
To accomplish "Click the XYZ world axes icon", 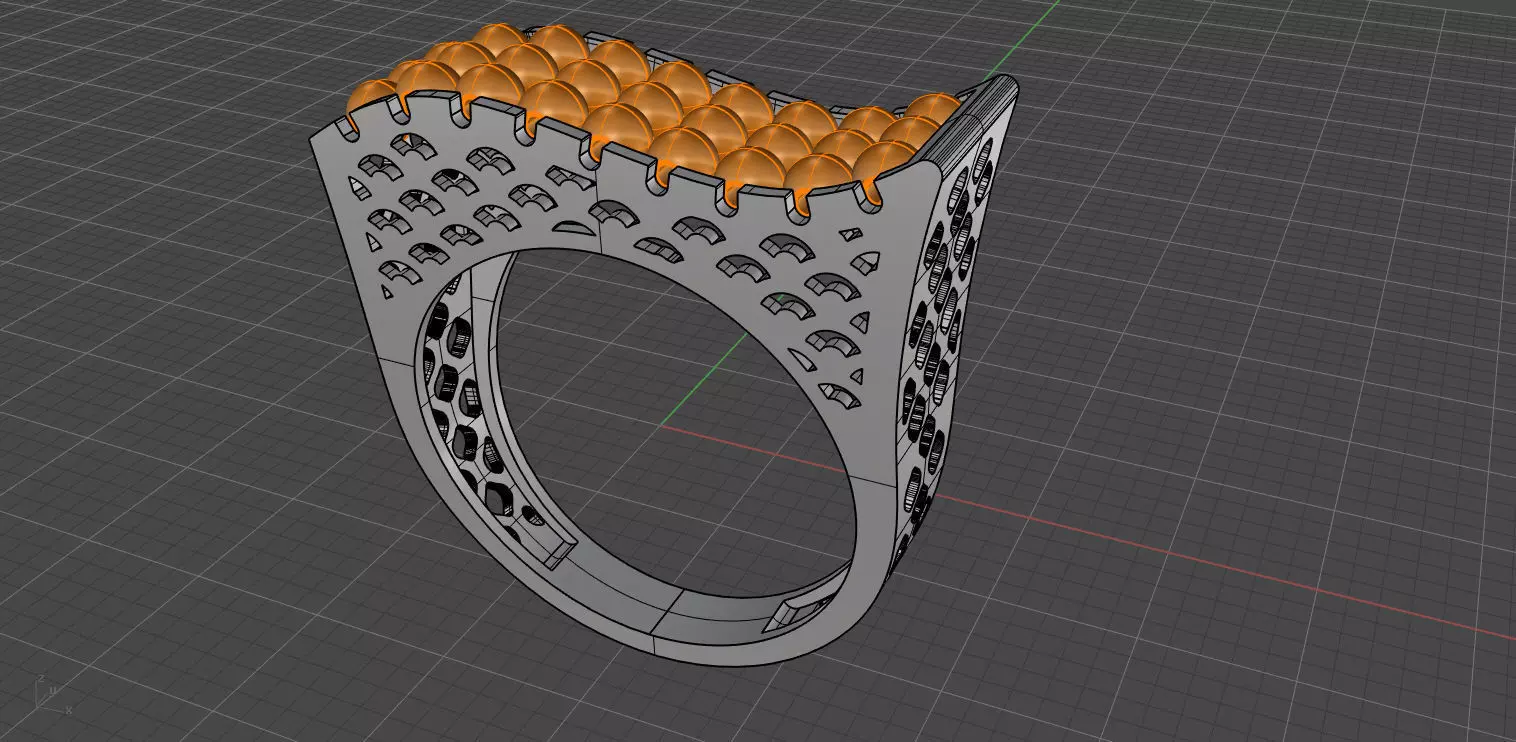I will [x=54, y=694].
